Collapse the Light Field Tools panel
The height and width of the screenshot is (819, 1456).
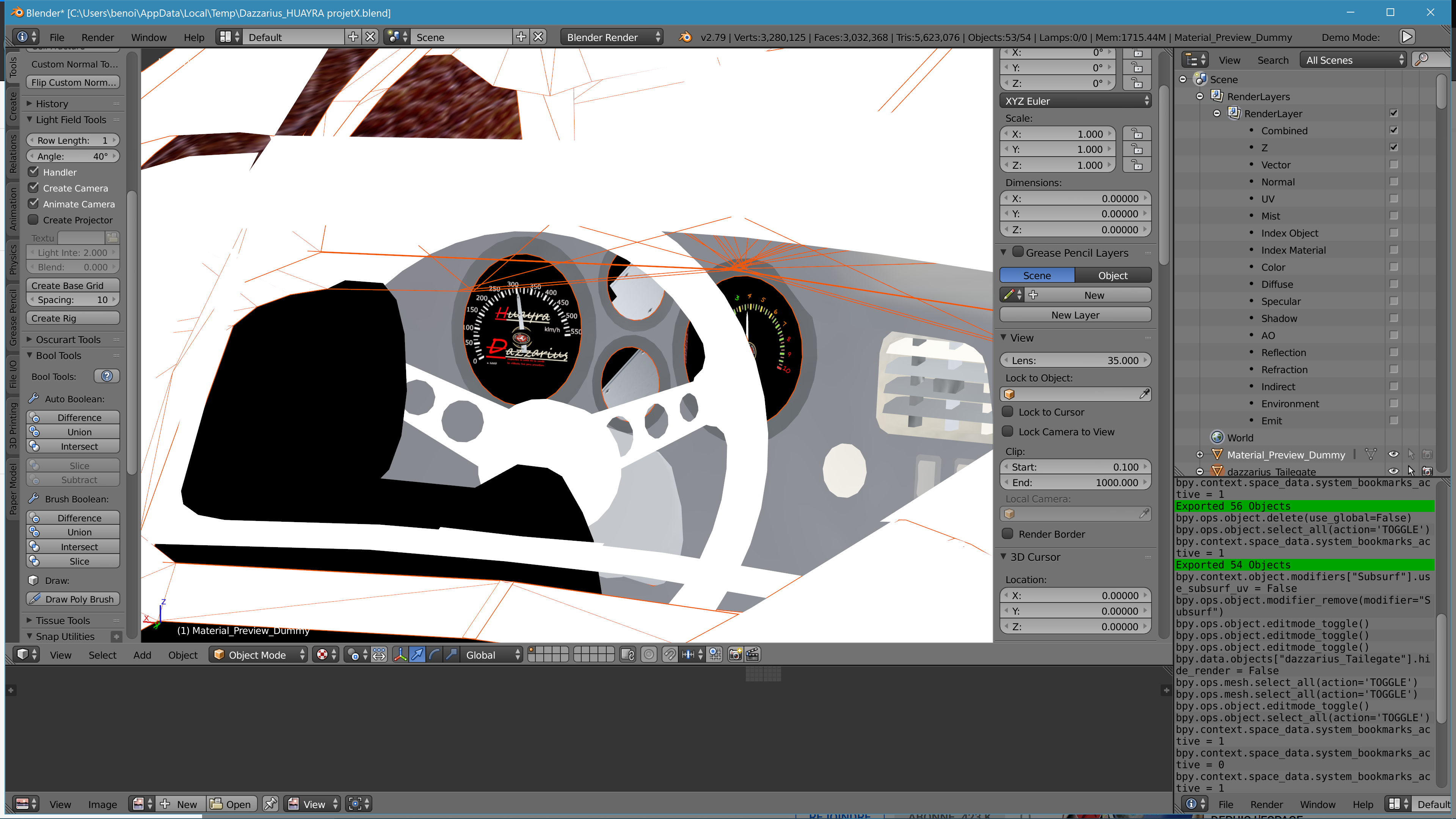point(30,119)
